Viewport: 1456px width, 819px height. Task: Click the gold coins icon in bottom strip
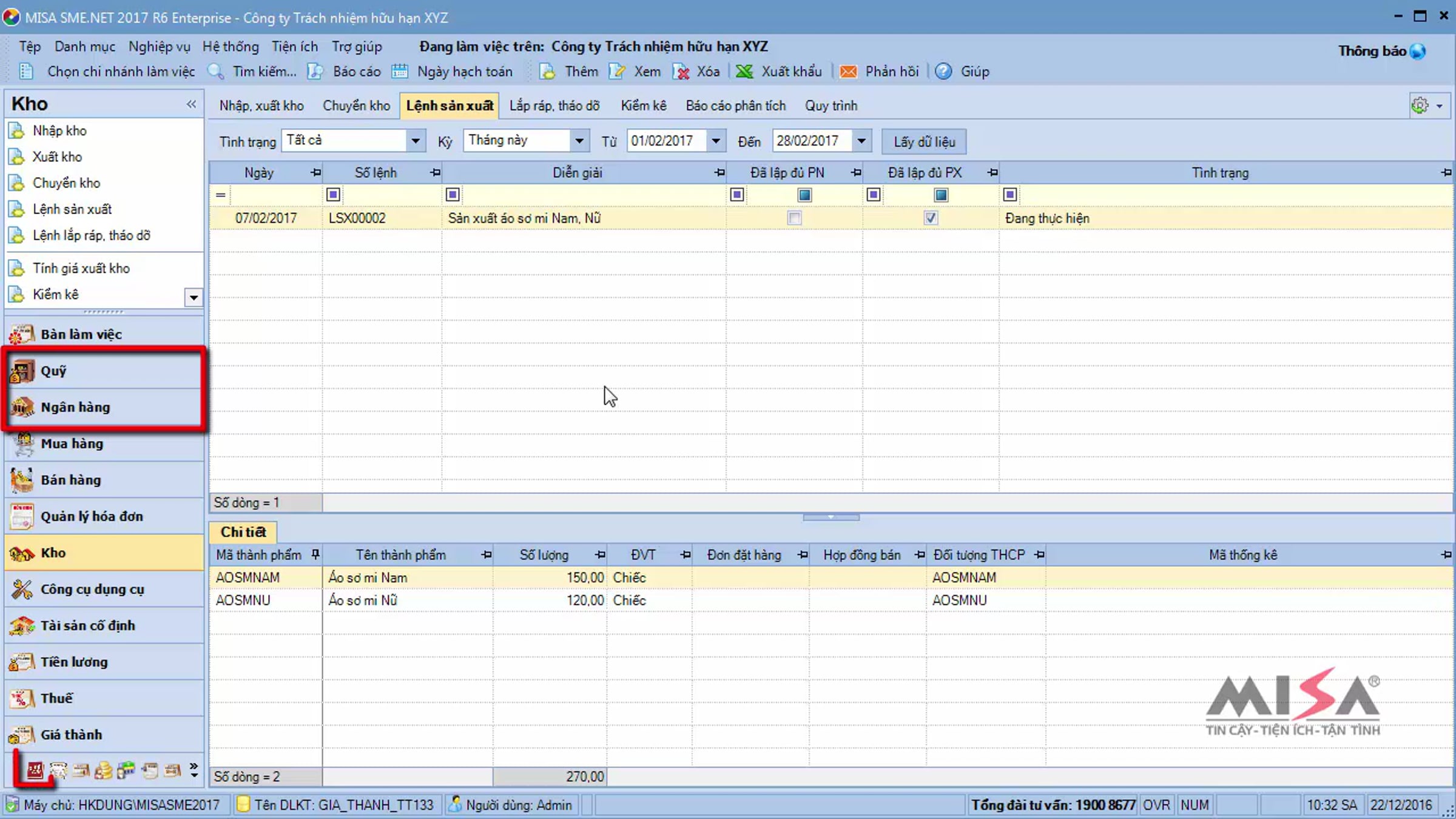103,770
